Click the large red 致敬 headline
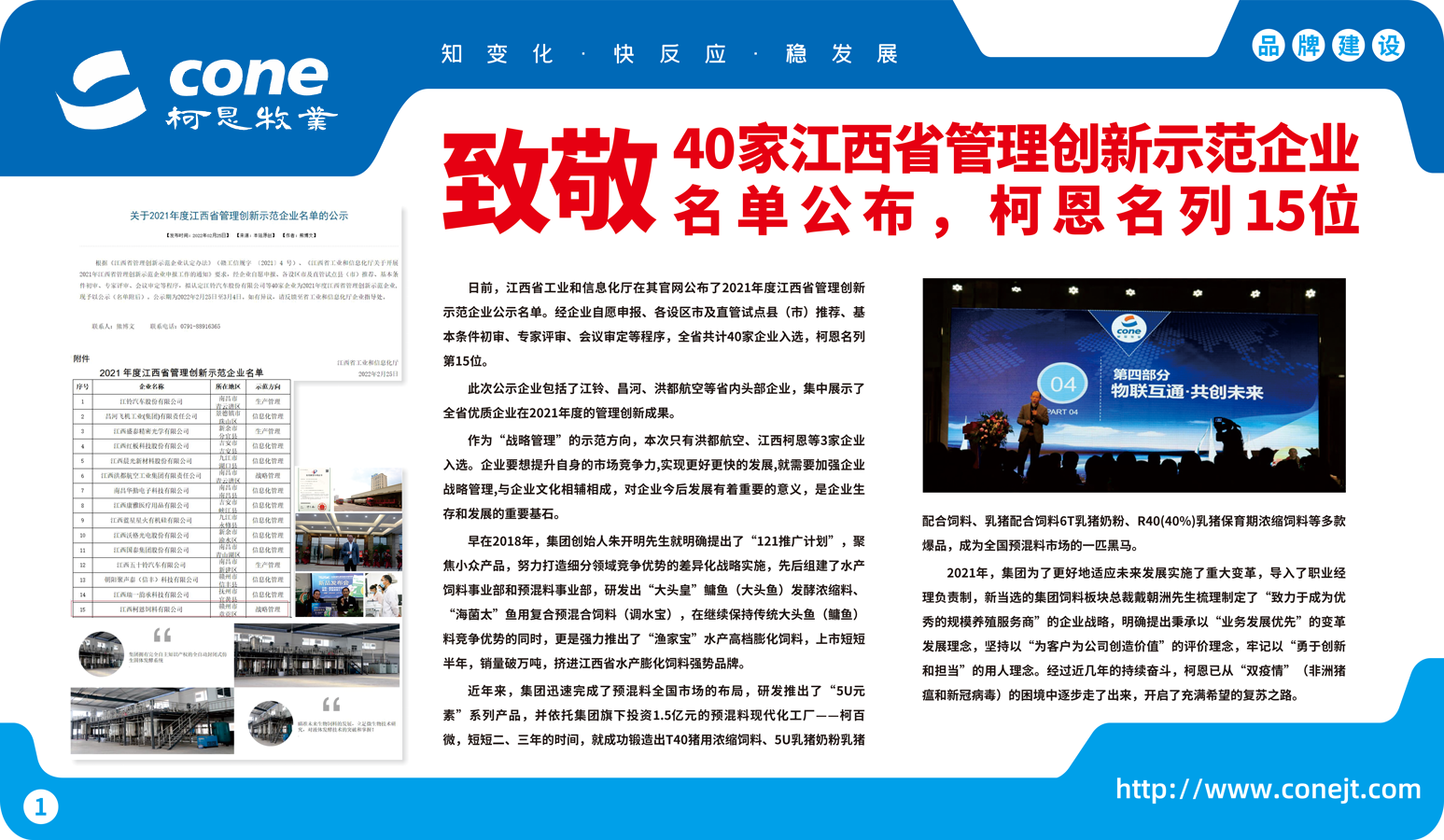The height and width of the screenshot is (840, 1444). (550, 181)
